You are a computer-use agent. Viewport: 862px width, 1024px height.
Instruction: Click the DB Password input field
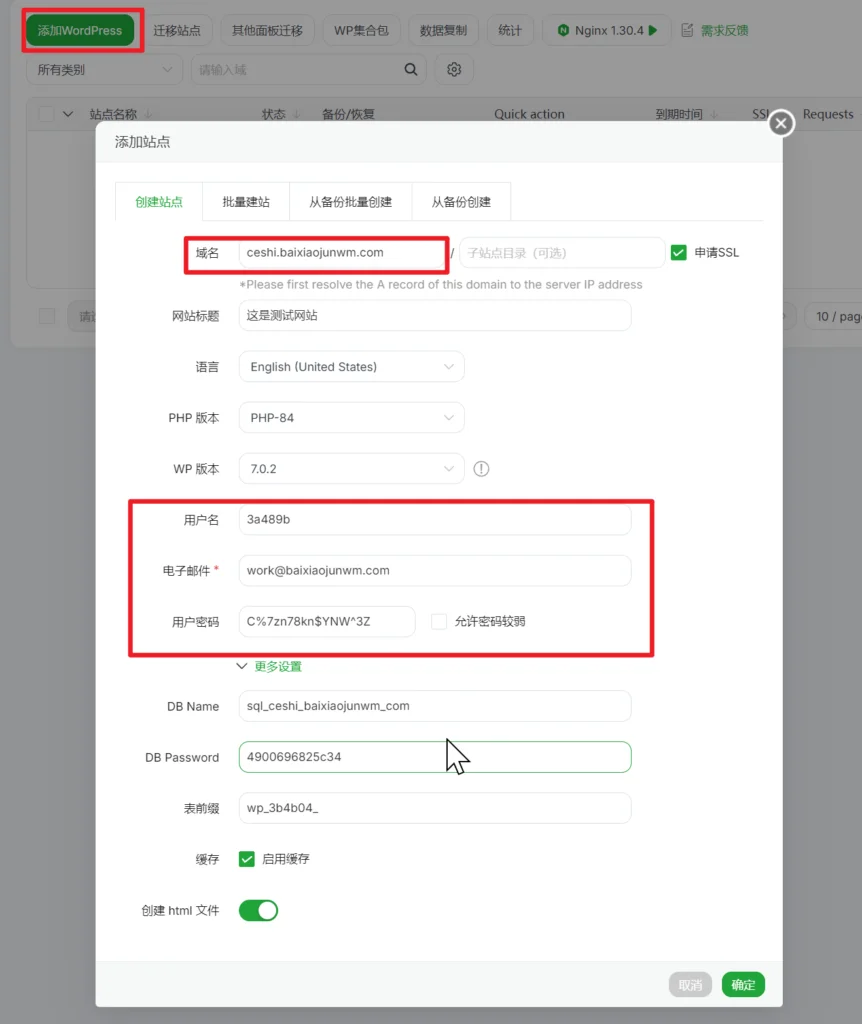tap(435, 757)
